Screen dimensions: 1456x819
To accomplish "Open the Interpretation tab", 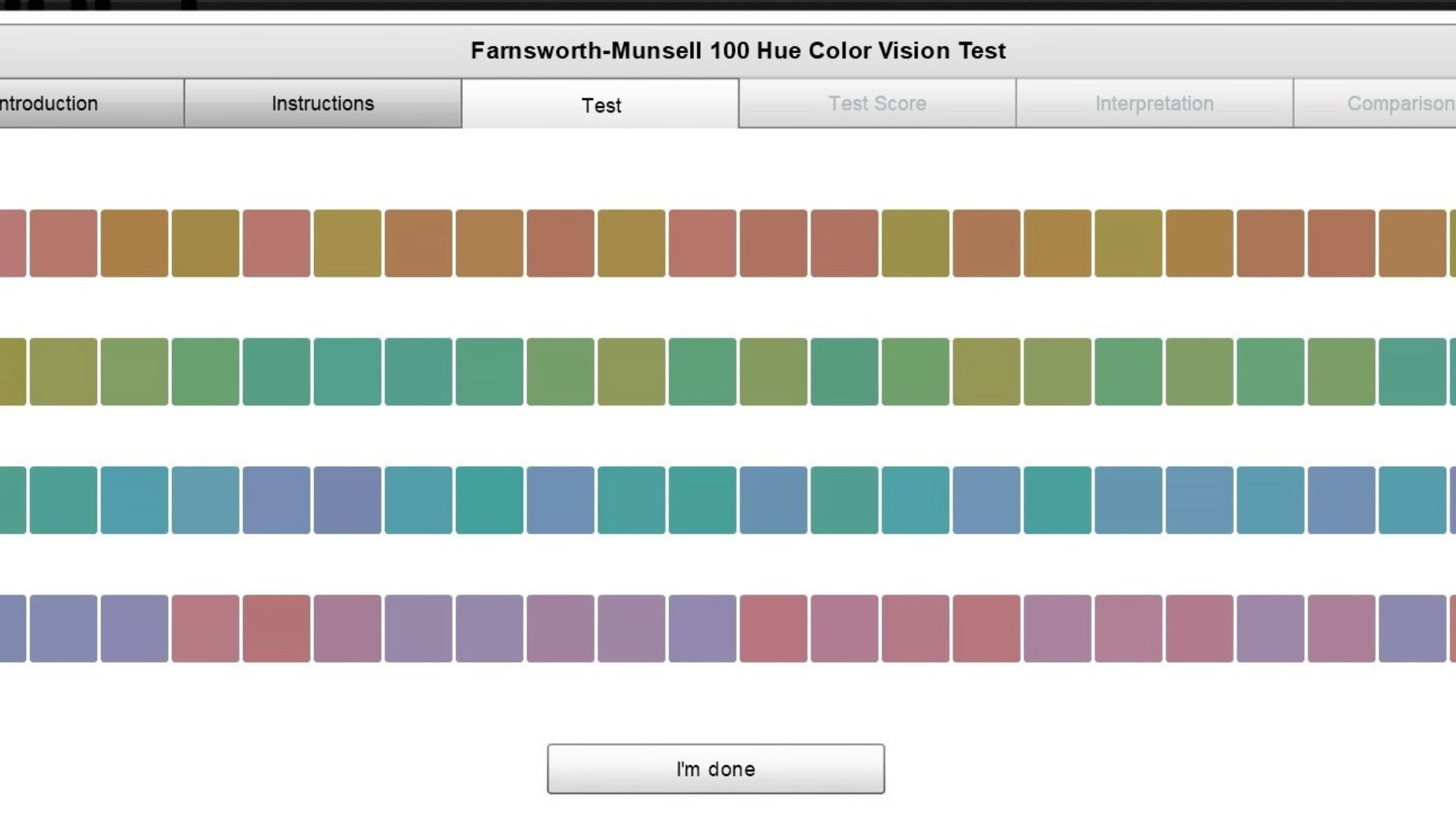I will coord(1154,102).
